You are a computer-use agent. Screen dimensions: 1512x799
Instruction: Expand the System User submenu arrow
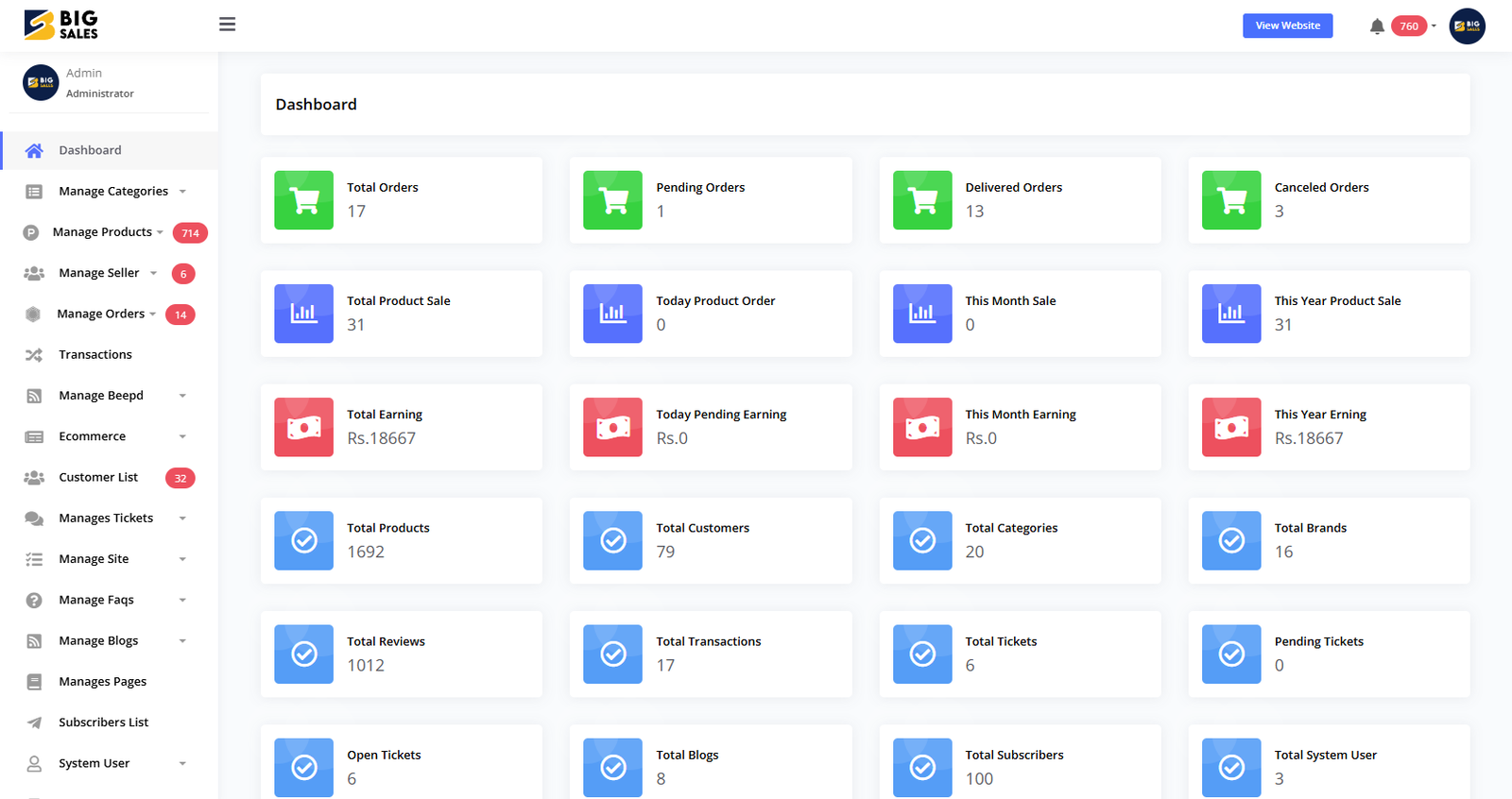182,764
